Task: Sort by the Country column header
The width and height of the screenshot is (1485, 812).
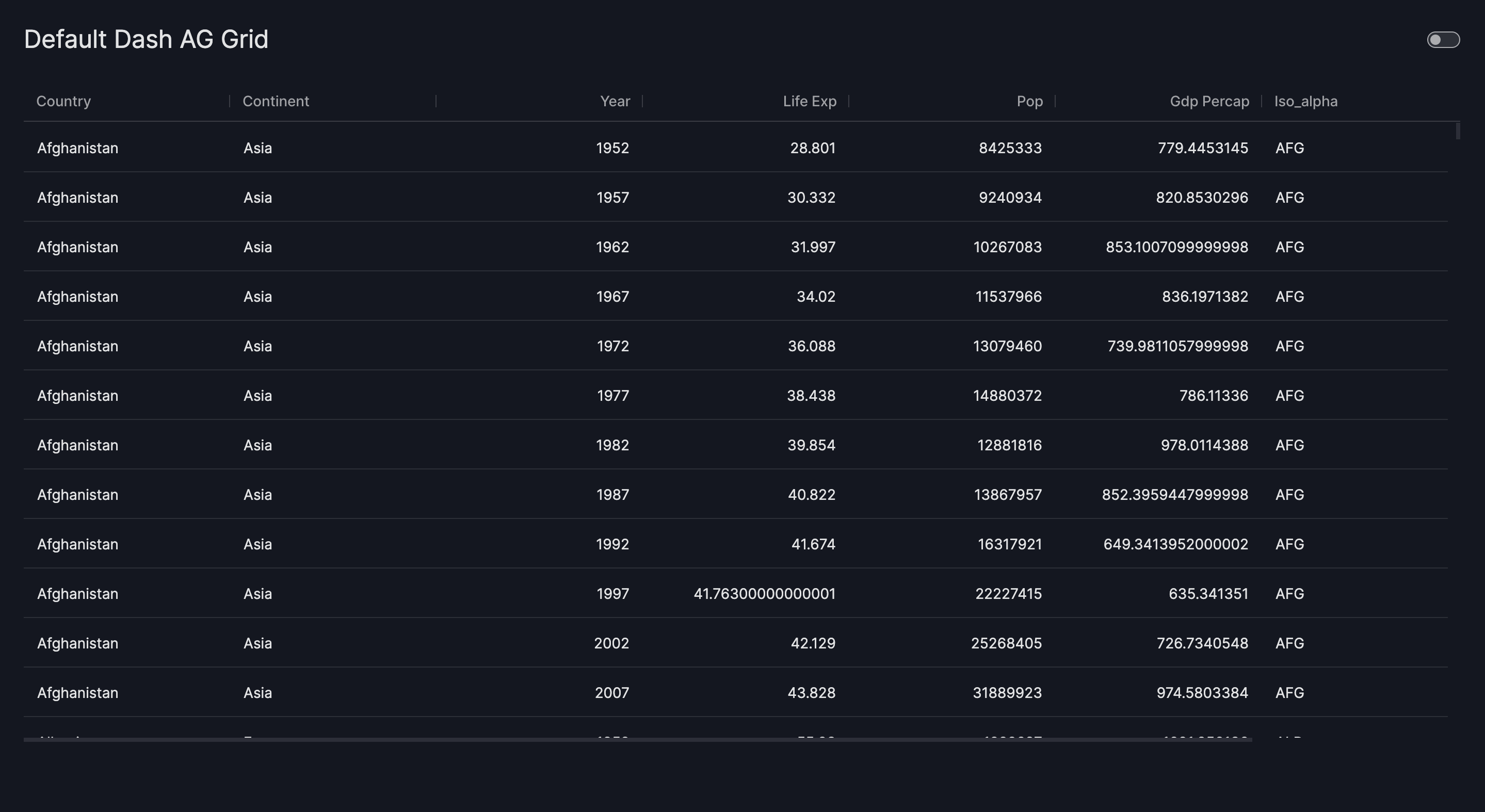Action: coord(63,102)
